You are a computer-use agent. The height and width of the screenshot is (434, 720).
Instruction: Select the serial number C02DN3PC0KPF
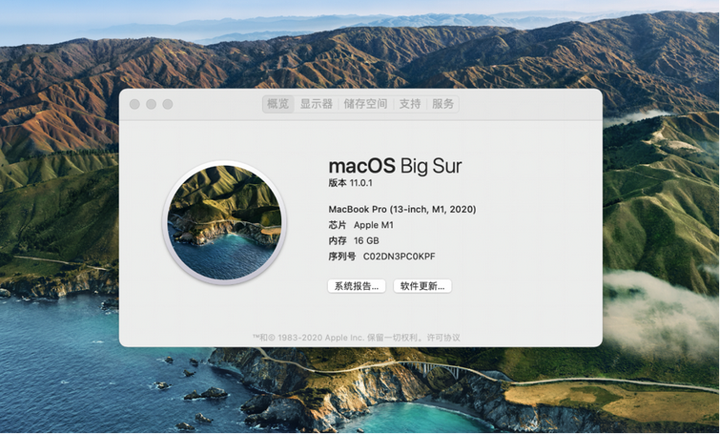[399, 256]
